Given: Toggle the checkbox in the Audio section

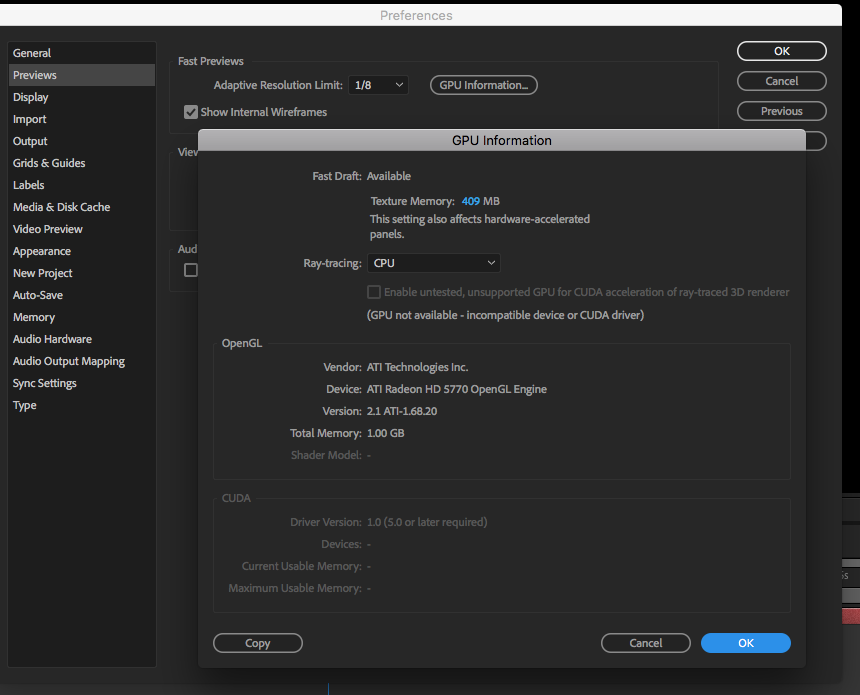Looking at the screenshot, I should tap(191, 270).
